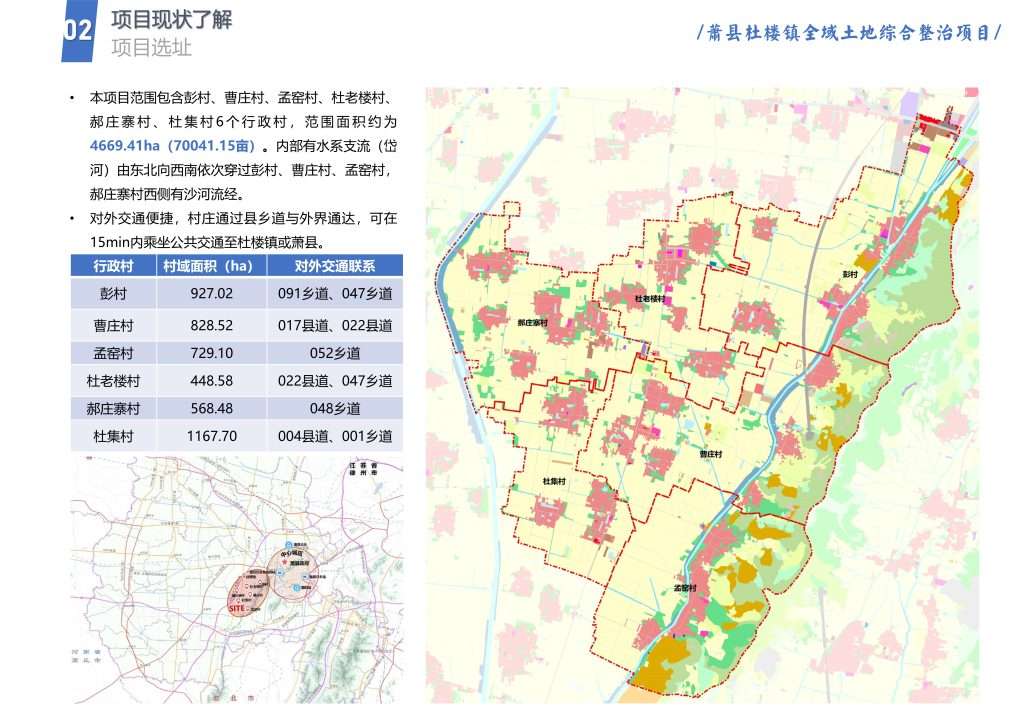The width and height of the screenshot is (1024, 724).
Task: Click the 杜老楼村 label on the large map
Action: click(x=649, y=299)
